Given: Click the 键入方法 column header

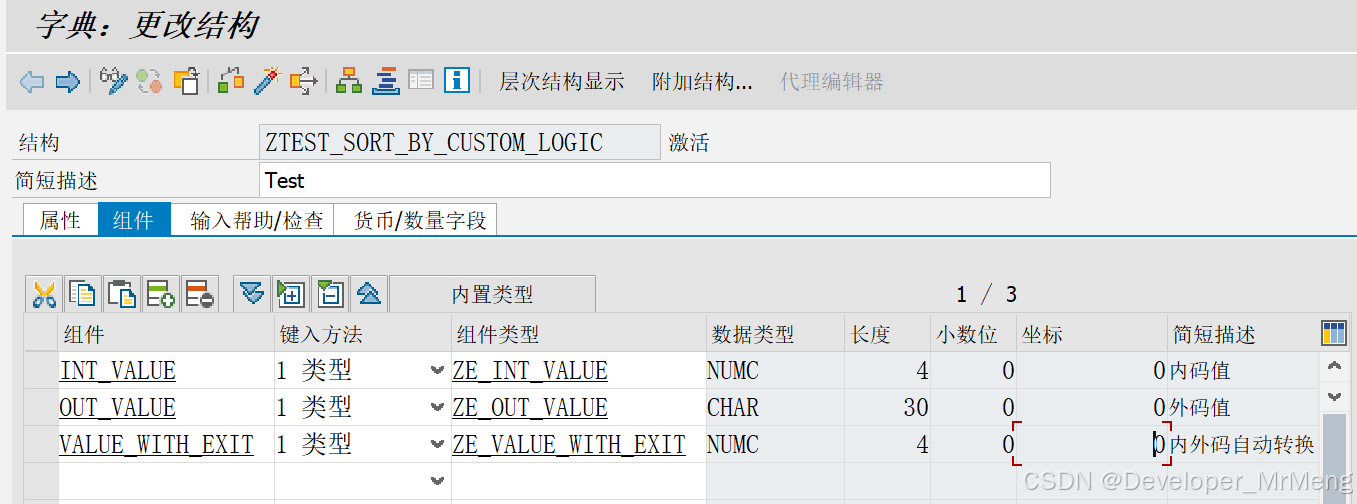Looking at the screenshot, I should coord(363,334).
